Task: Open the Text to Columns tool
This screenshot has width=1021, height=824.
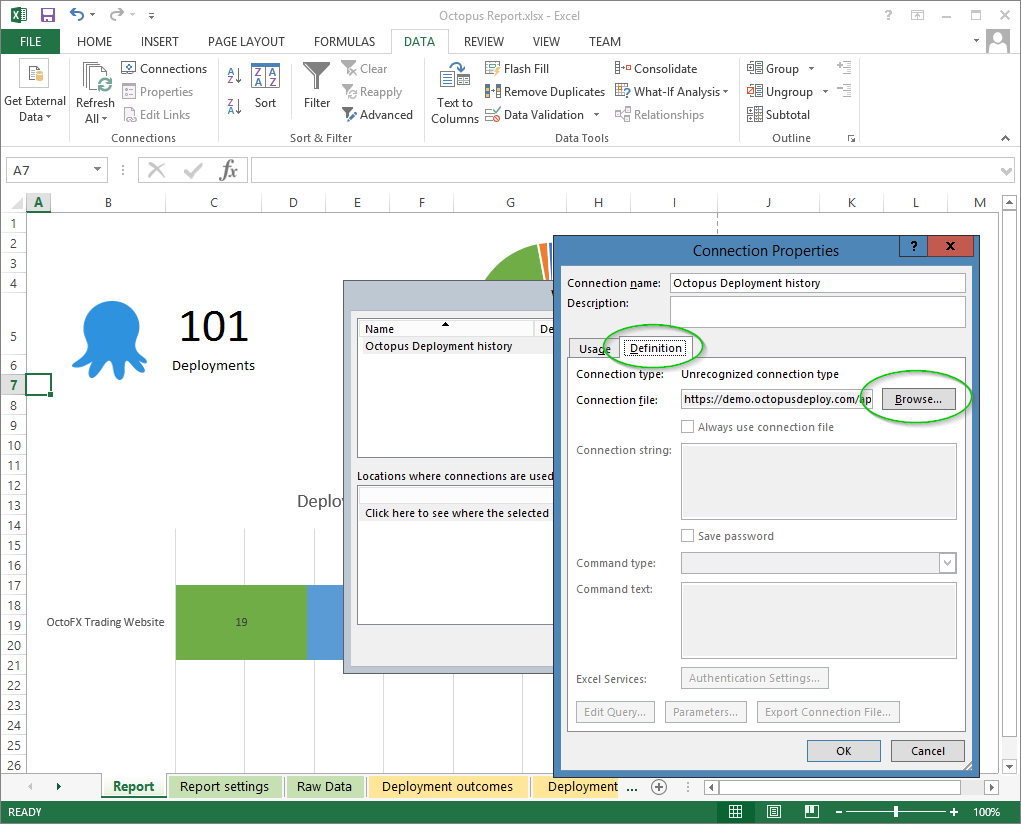Action: (x=455, y=93)
